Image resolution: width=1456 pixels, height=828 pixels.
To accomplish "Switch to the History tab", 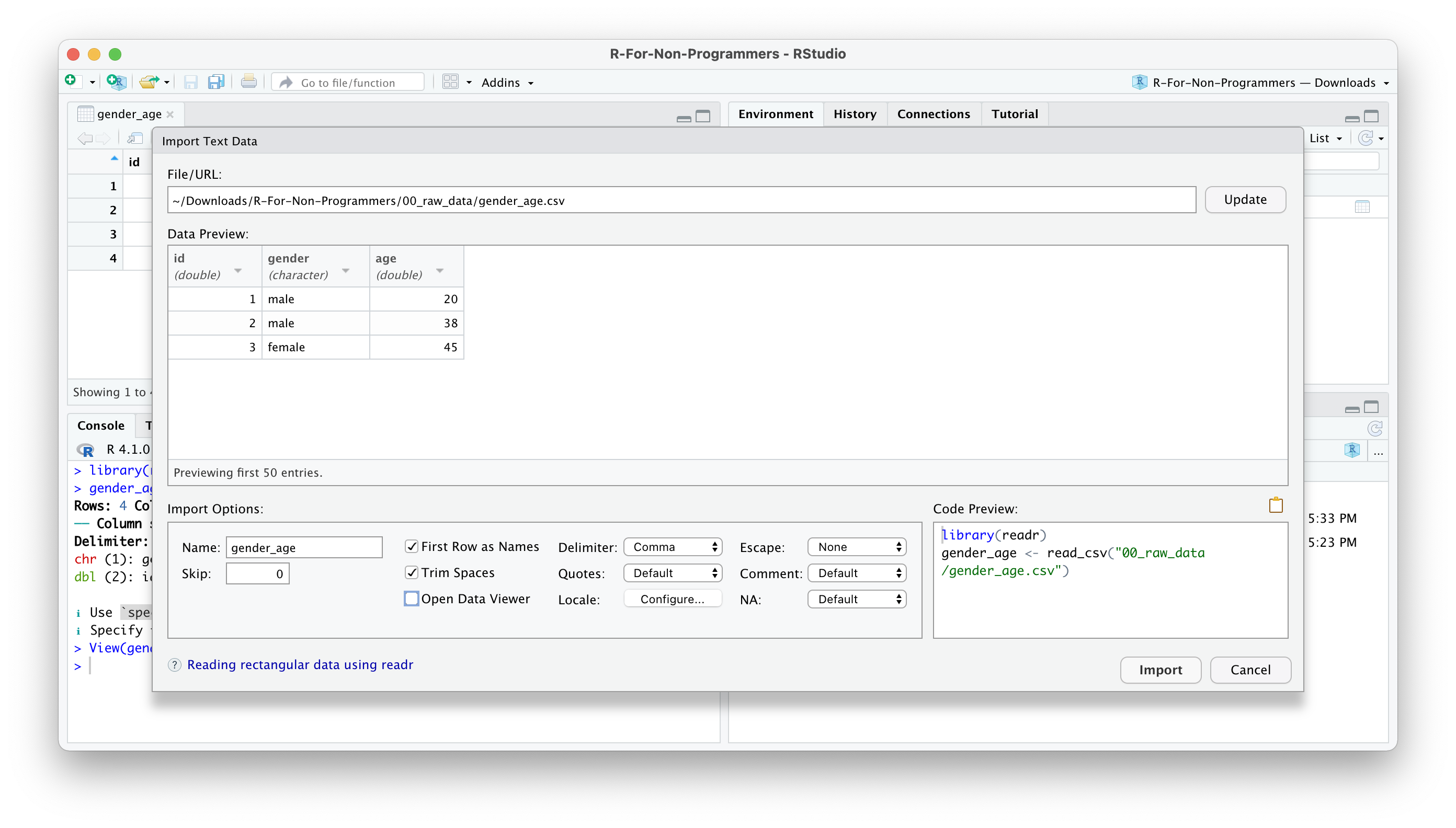I will [855, 114].
